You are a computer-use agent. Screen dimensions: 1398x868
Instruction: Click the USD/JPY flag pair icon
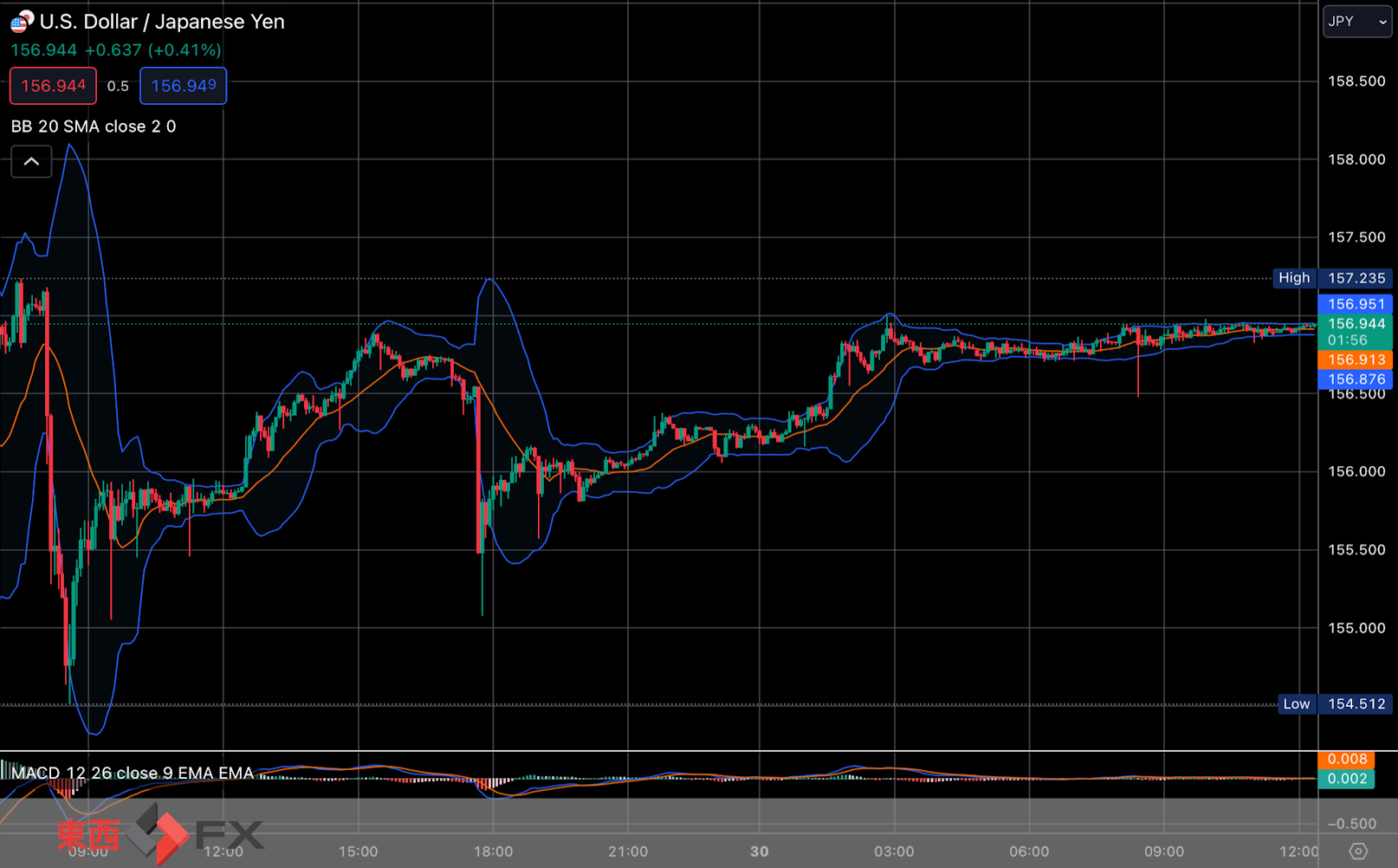tap(22, 22)
